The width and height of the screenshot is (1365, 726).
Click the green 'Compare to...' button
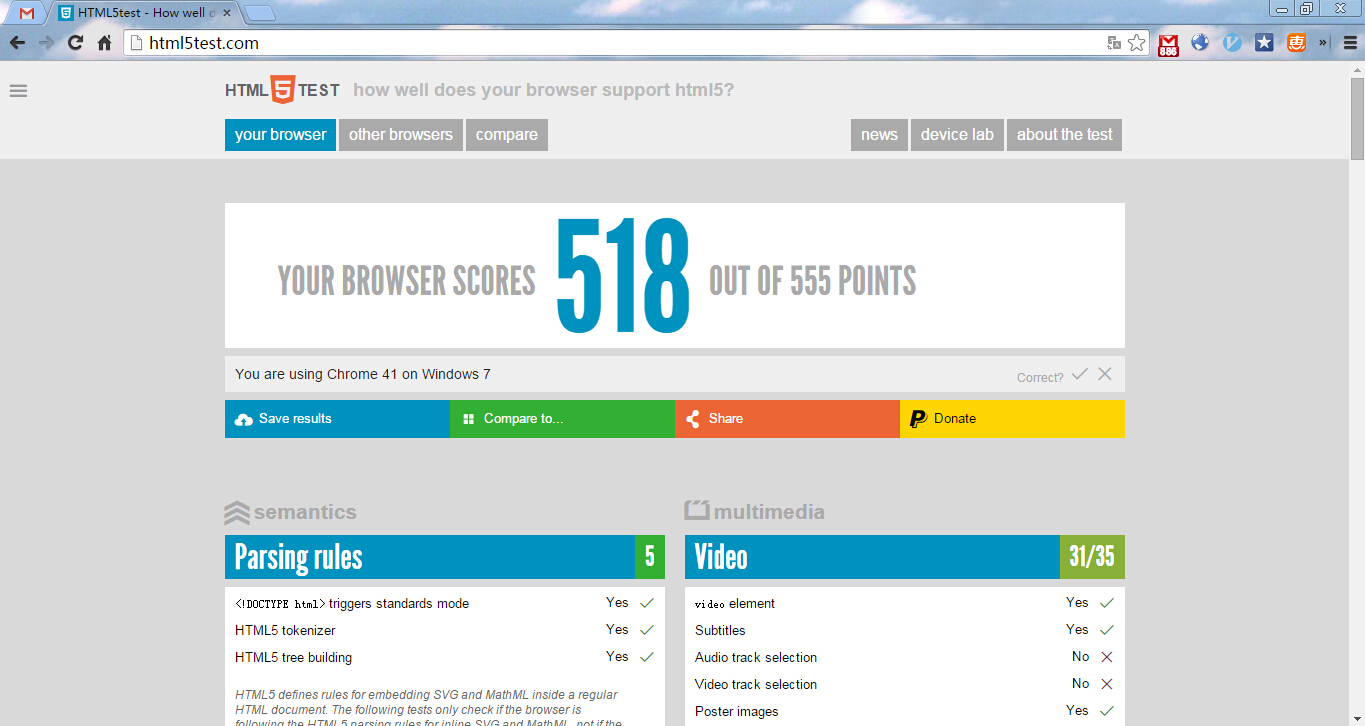[x=562, y=419]
